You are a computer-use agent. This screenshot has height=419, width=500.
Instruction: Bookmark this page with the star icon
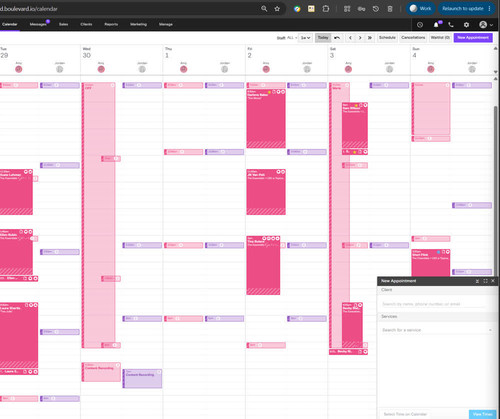[277, 9]
